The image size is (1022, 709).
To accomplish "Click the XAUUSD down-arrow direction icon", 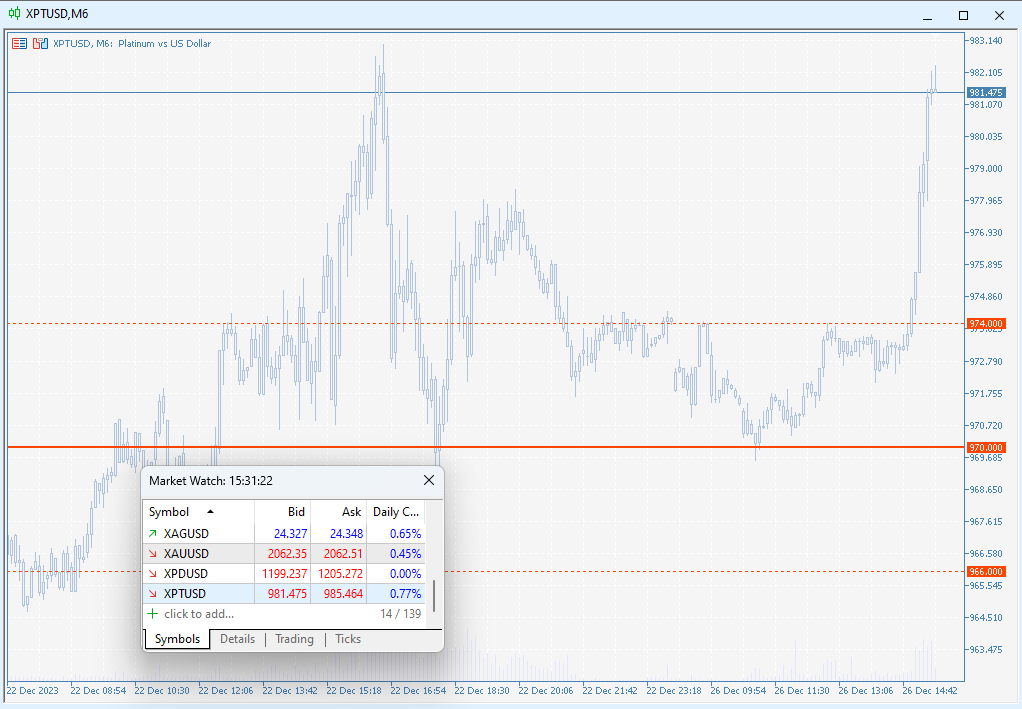I will tap(153, 554).
